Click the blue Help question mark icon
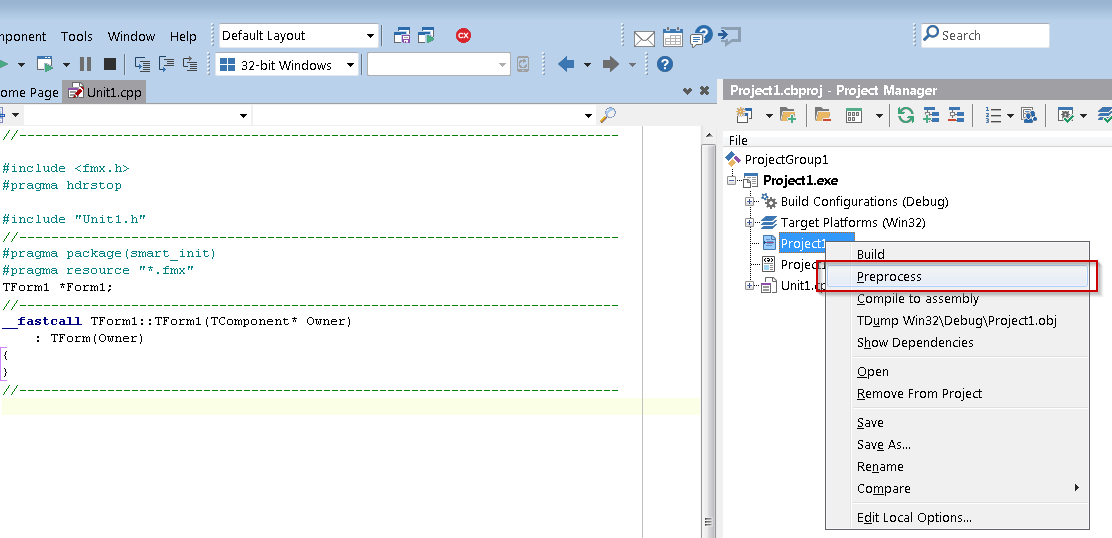 click(665, 65)
